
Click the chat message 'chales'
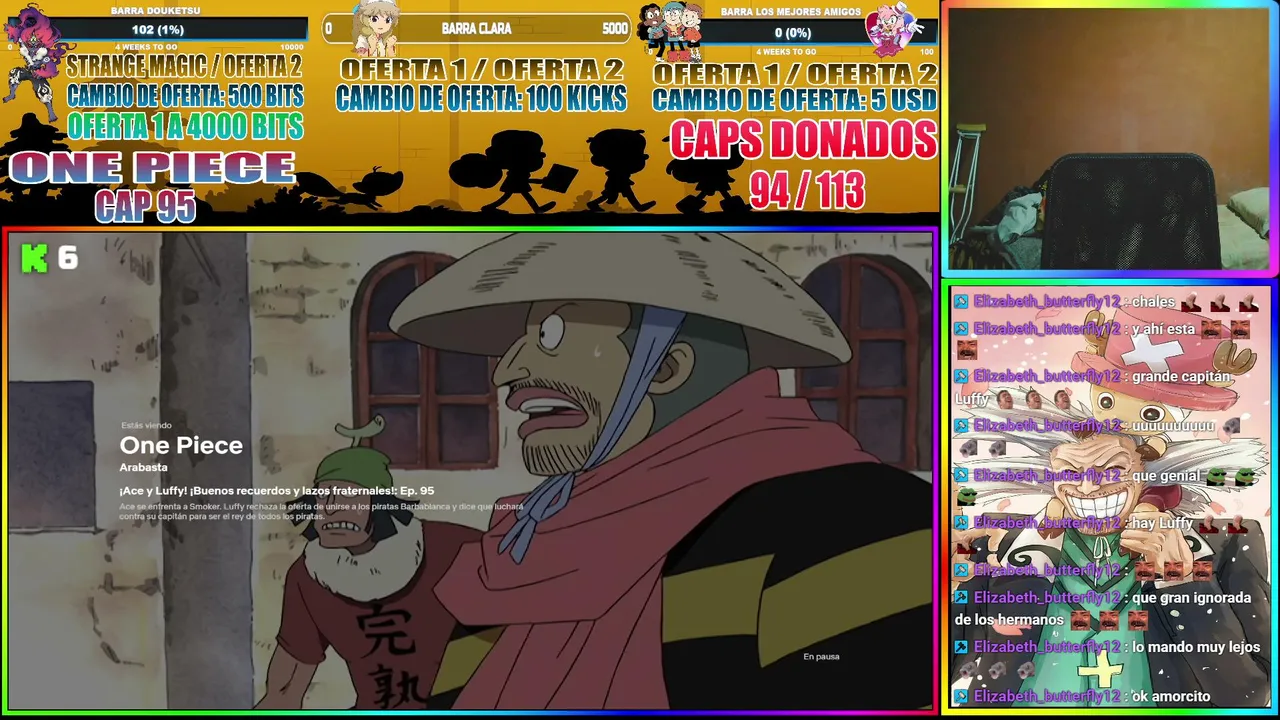coord(1153,302)
